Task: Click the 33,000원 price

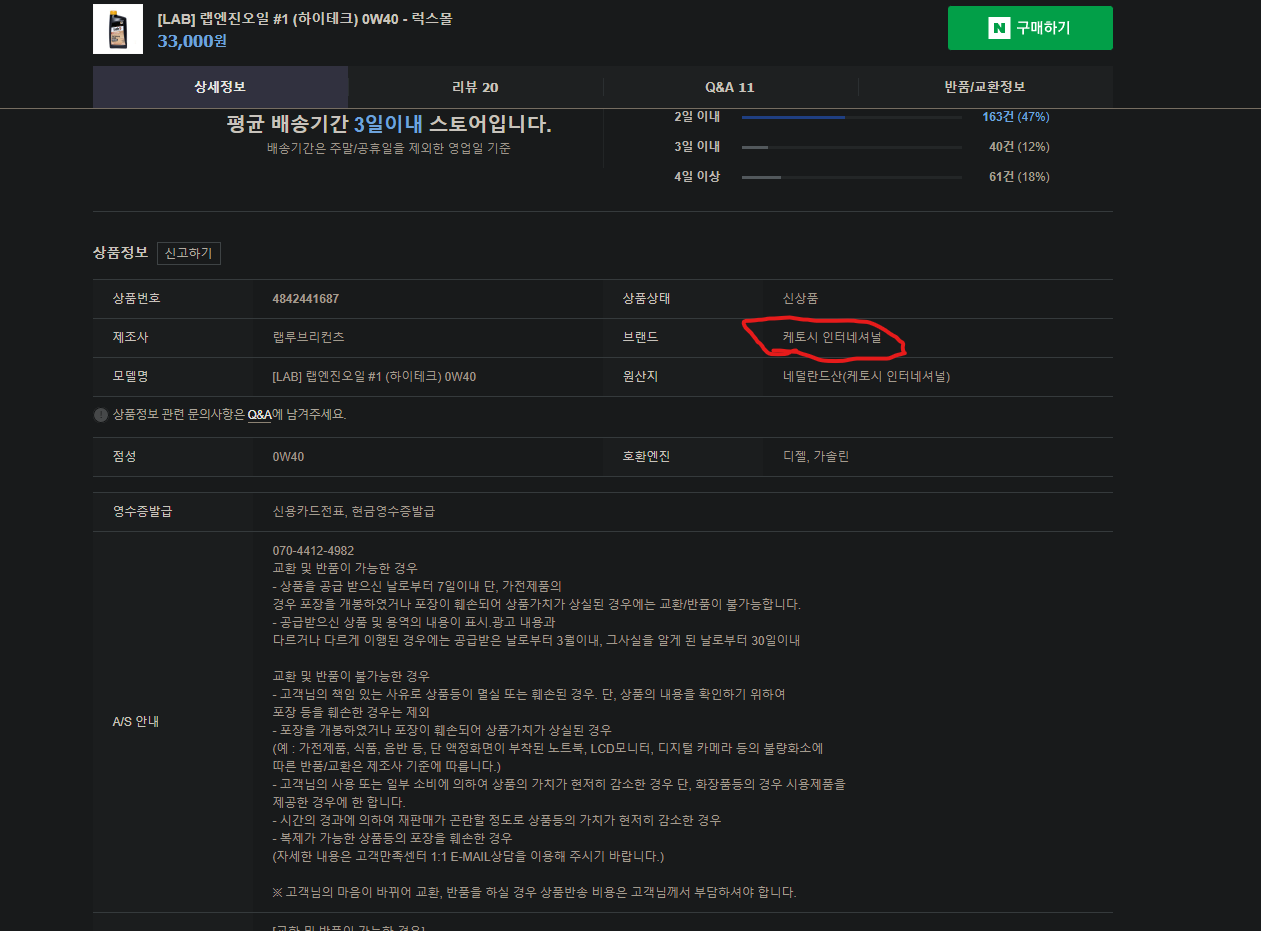Action: pos(192,41)
